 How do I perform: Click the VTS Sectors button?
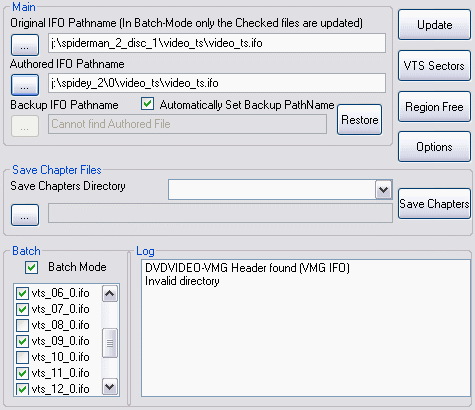[x=434, y=65]
